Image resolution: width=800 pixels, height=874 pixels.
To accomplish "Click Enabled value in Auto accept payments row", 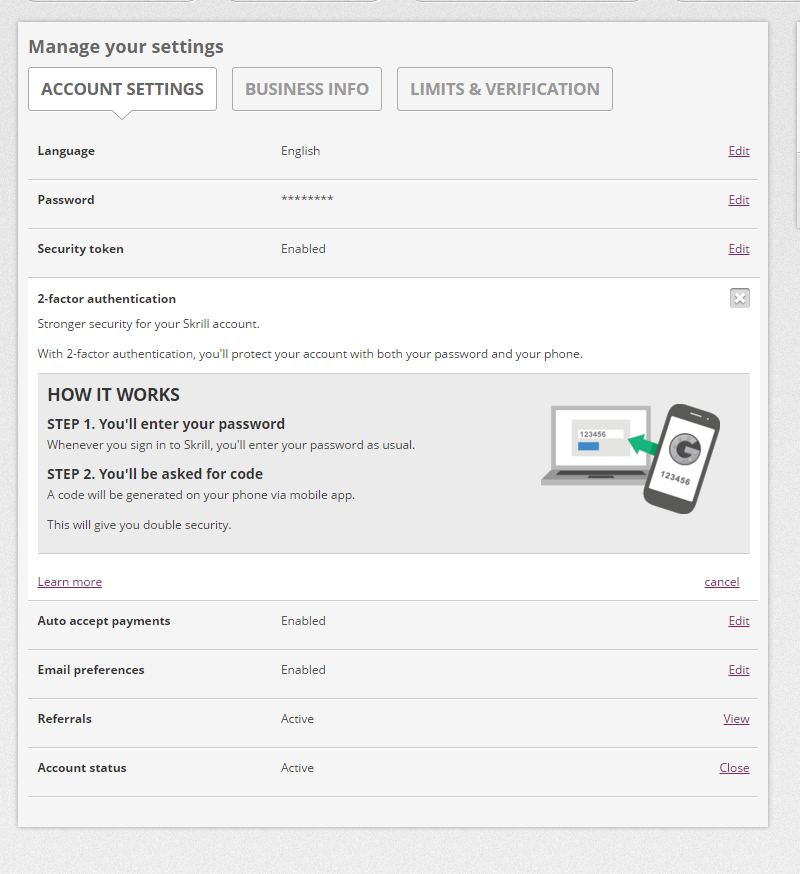I will point(303,621).
